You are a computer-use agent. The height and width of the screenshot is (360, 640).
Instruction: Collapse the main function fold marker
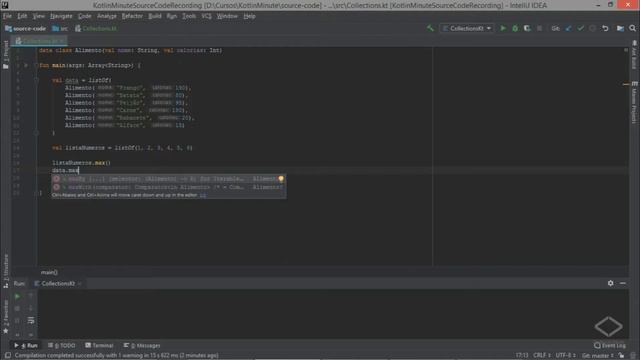36,65
